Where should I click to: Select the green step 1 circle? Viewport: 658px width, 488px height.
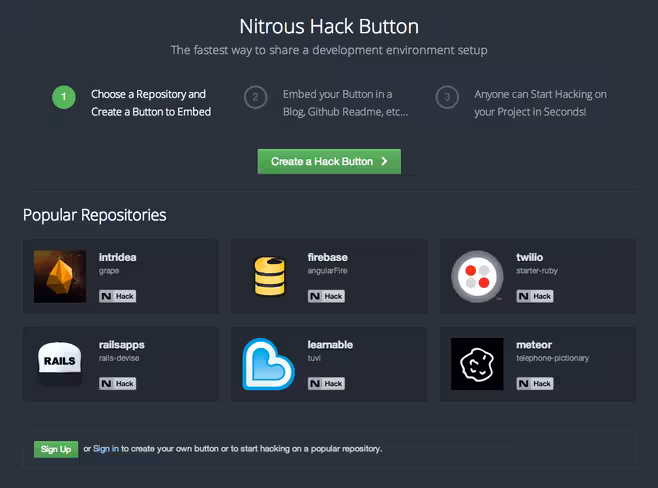point(64,97)
